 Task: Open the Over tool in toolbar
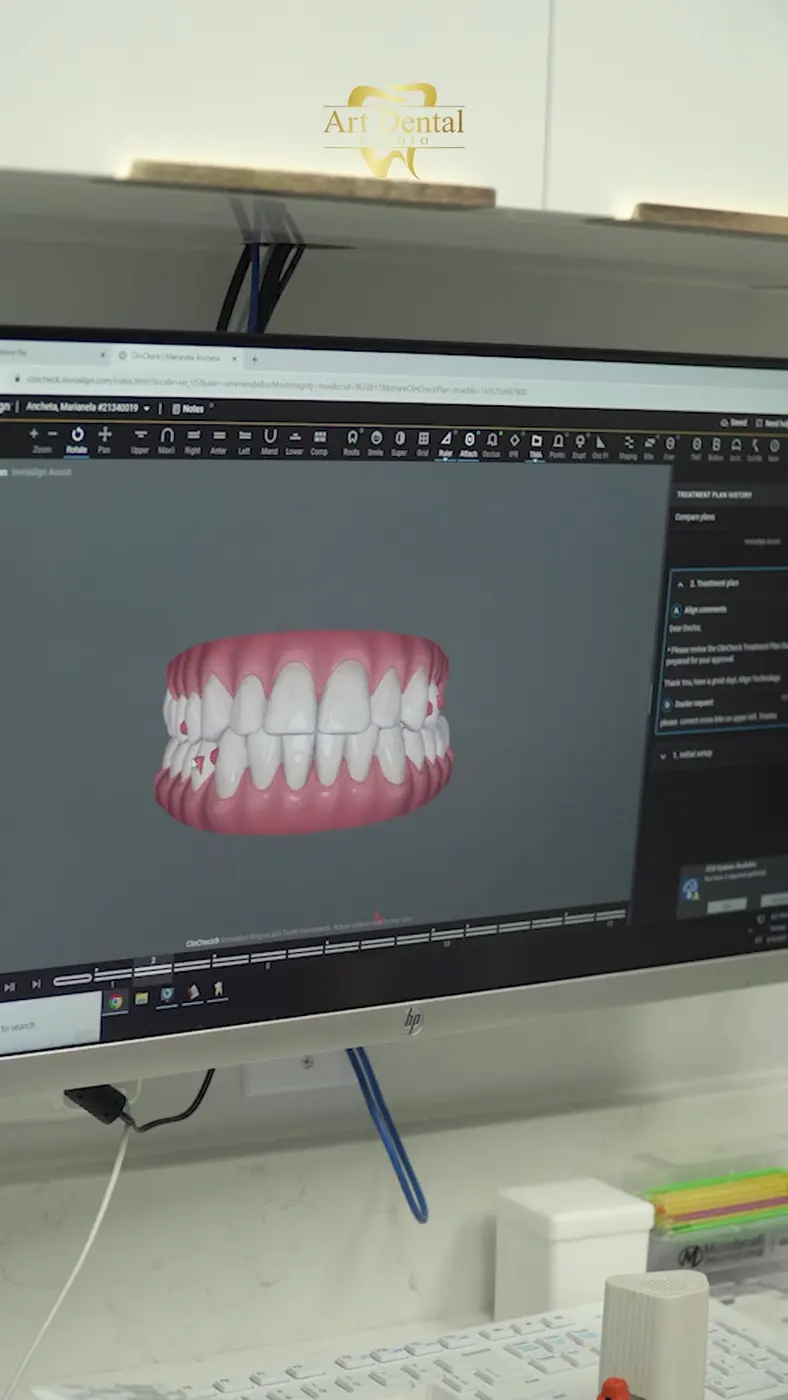pos(669,448)
